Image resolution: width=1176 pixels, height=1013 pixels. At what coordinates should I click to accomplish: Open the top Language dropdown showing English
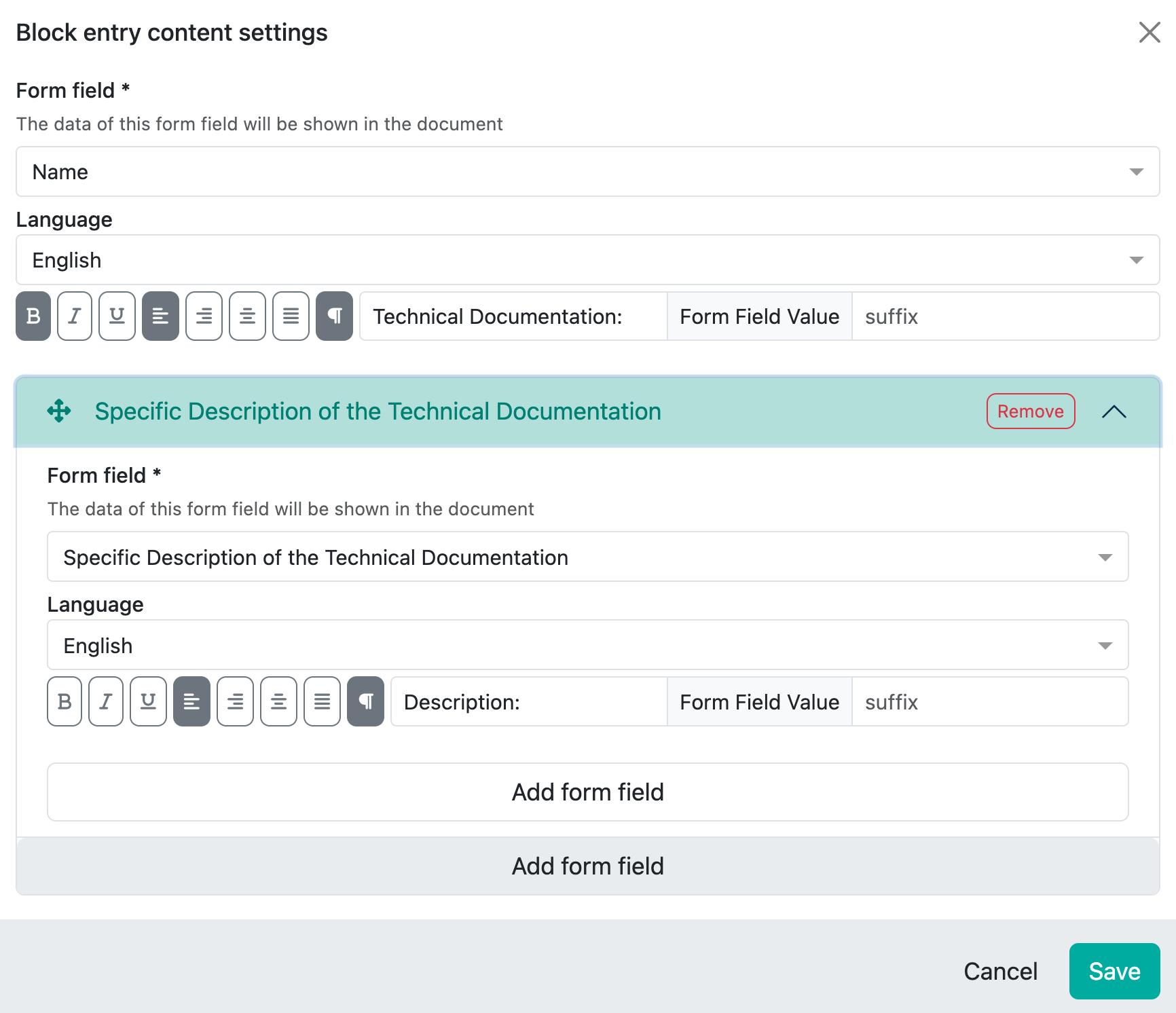coord(588,260)
